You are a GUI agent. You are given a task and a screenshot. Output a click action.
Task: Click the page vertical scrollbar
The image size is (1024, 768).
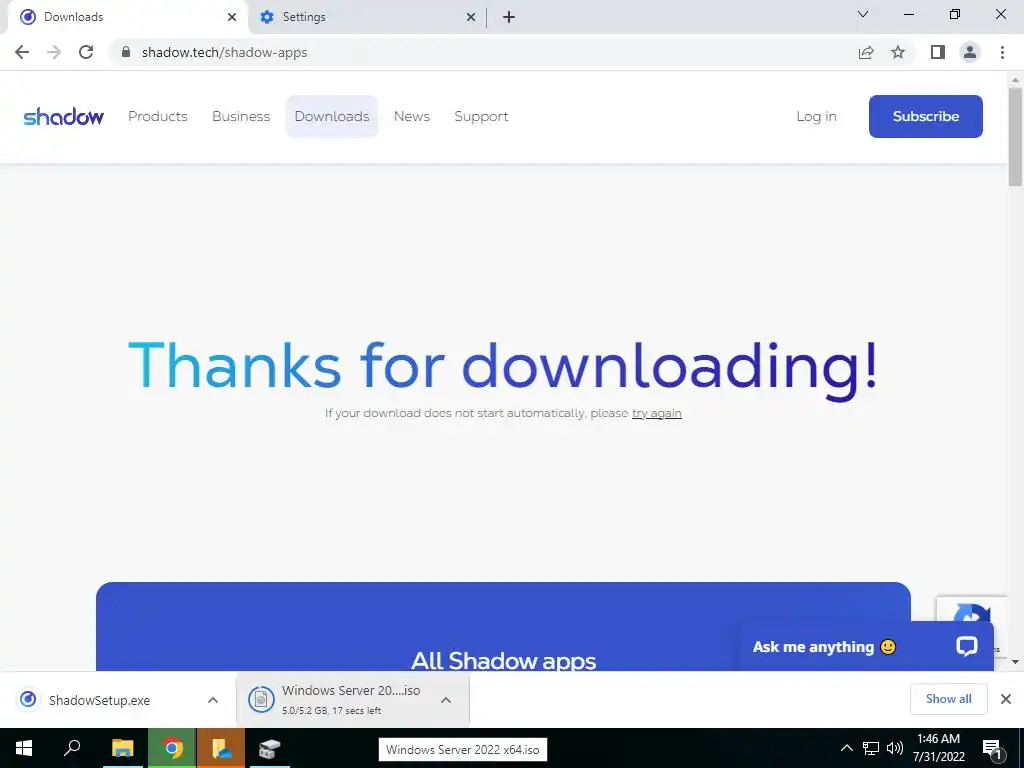pos(1015,137)
